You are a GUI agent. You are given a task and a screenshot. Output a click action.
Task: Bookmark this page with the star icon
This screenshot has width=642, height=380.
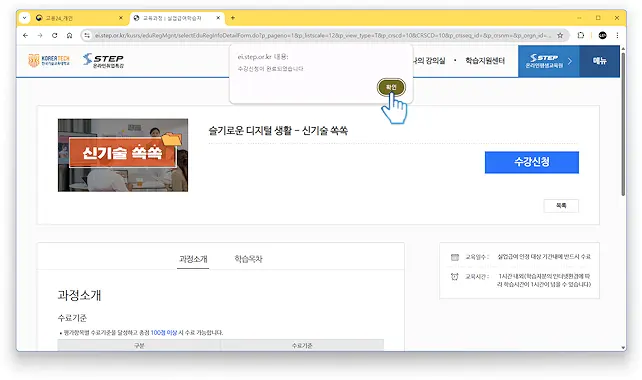(560, 36)
